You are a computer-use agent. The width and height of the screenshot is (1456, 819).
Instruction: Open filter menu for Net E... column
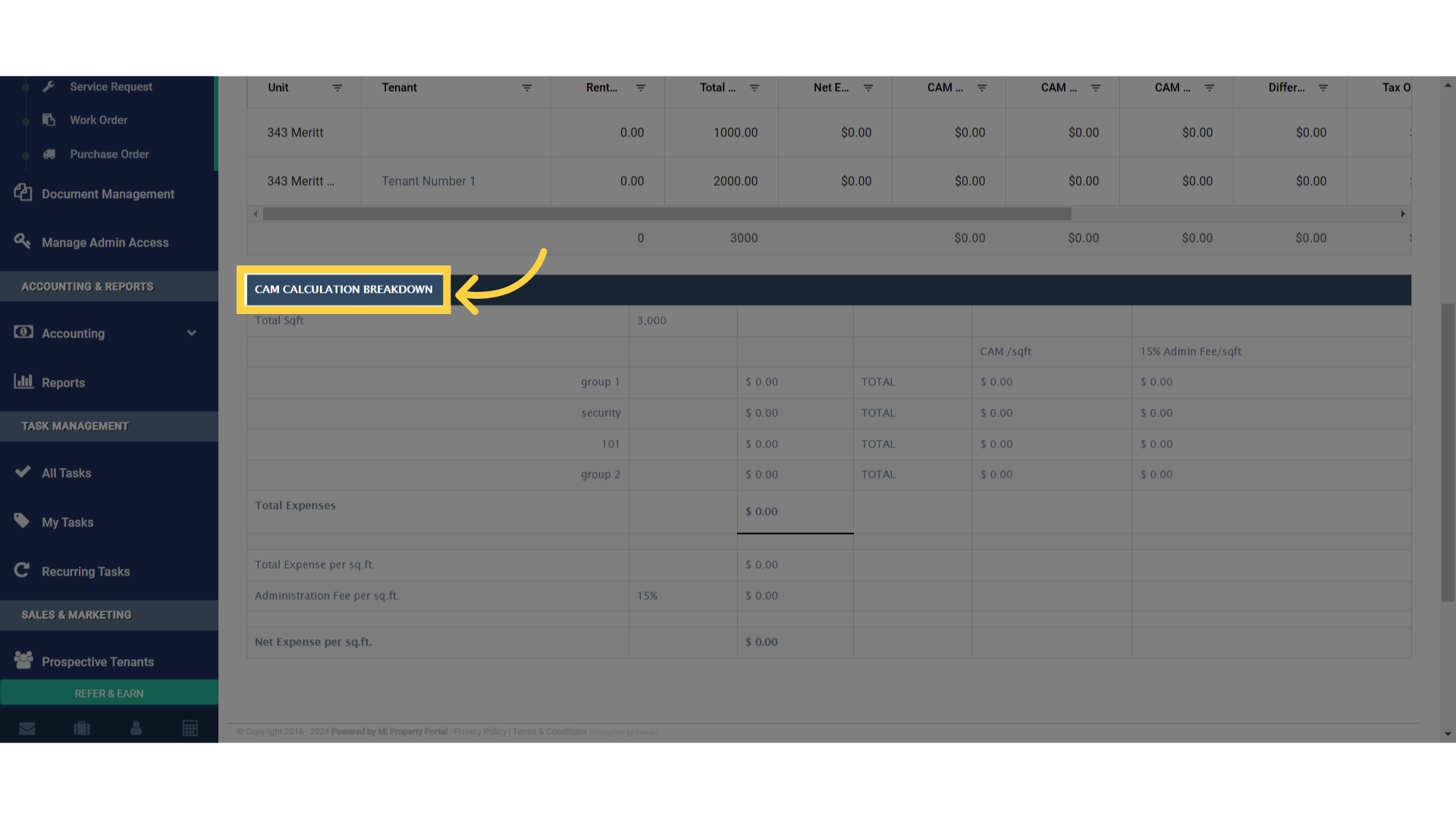point(868,88)
